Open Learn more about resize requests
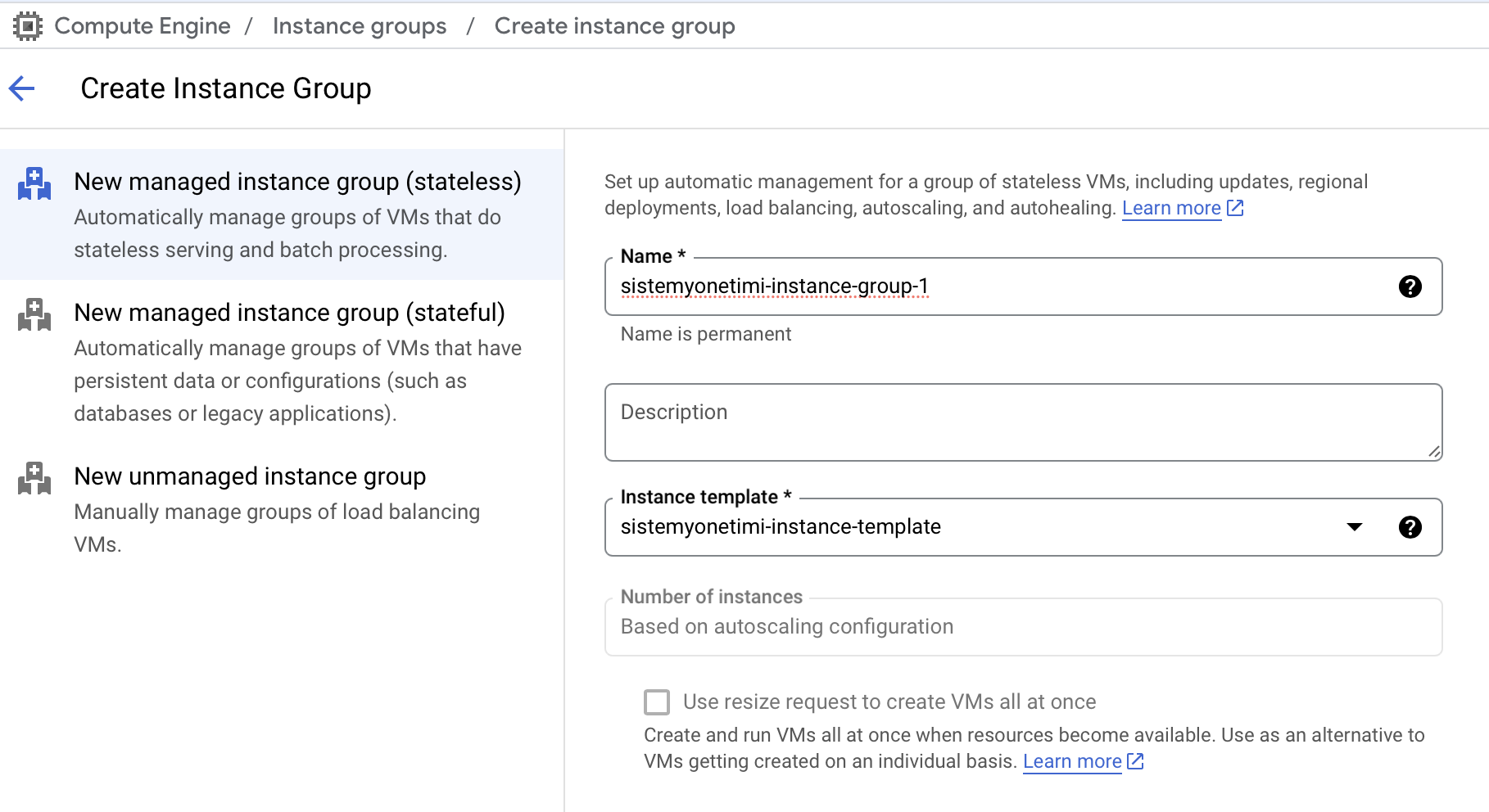This screenshot has width=1489, height=812. click(x=1072, y=761)
